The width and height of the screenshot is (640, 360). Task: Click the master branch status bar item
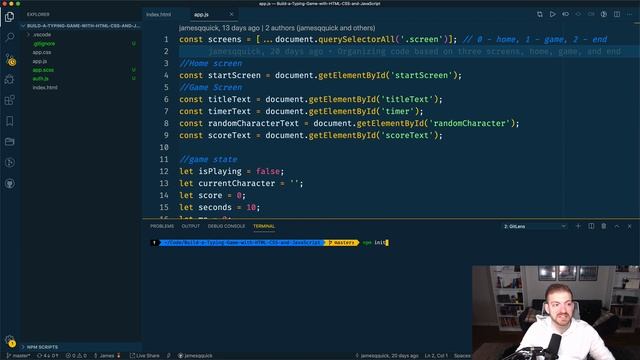point(18,356)
